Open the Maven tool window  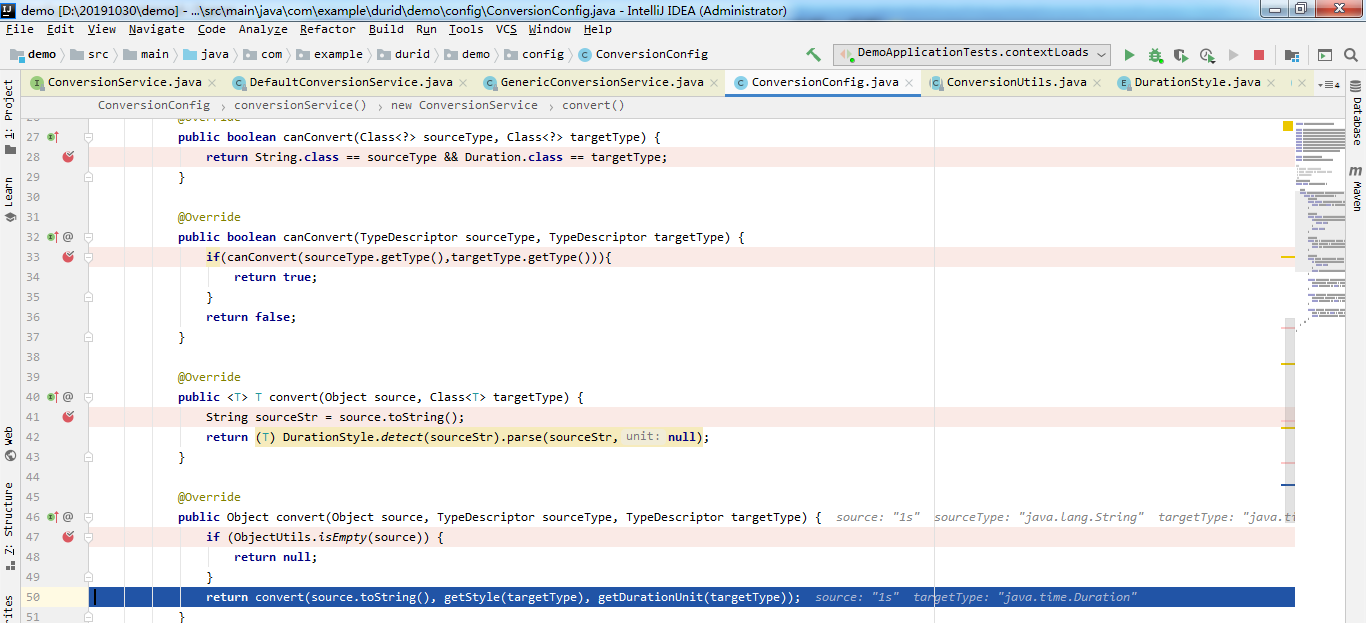tap(1356, 189)
